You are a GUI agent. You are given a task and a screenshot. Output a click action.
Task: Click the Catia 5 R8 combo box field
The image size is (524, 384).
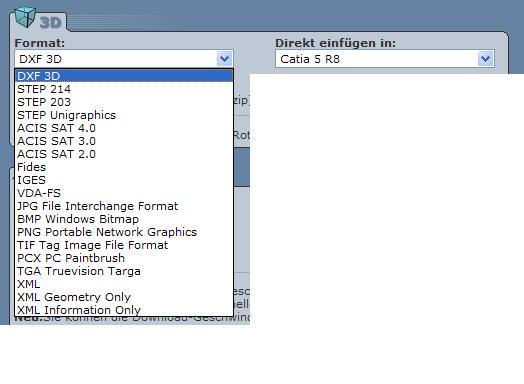click(385, 59)
